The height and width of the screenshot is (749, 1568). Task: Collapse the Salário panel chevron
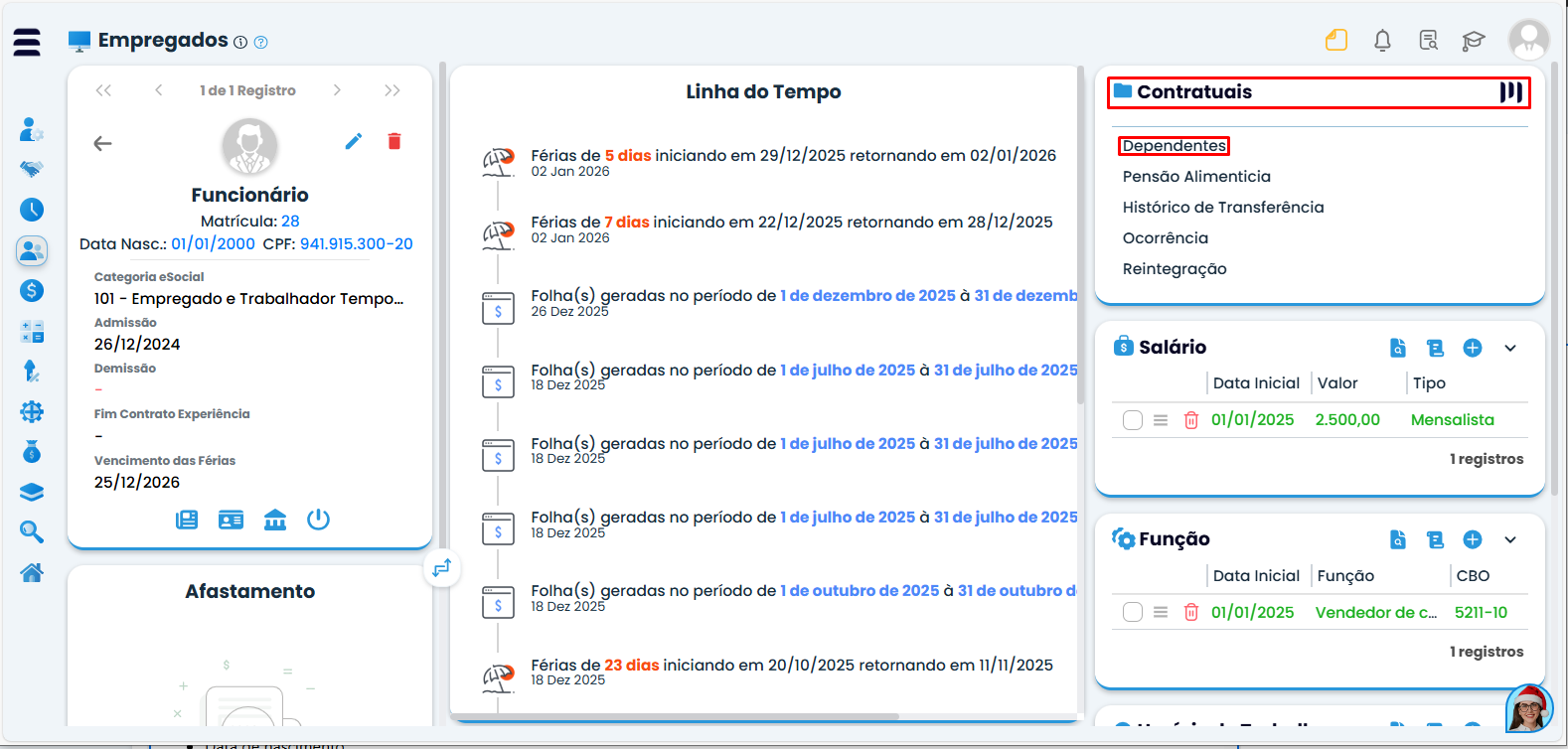click(x=1510, y=348)
